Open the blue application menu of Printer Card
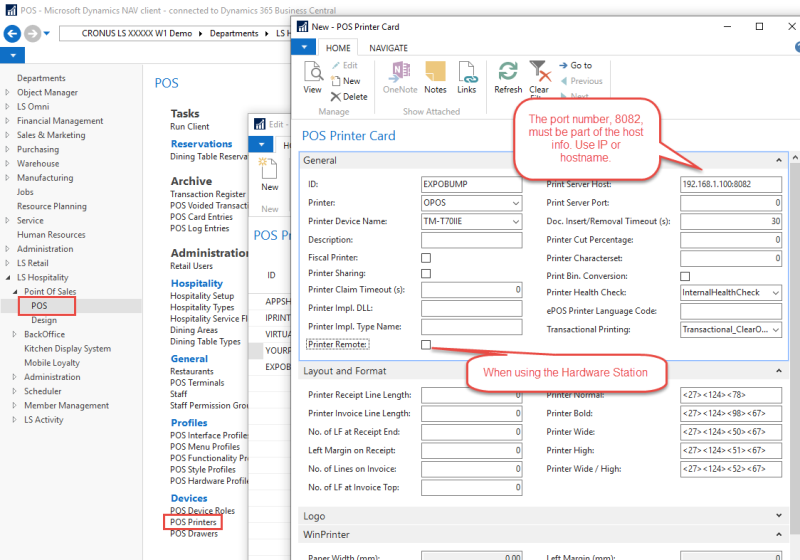The width and height of the screenshot is (800, 560). pos(304,47)
